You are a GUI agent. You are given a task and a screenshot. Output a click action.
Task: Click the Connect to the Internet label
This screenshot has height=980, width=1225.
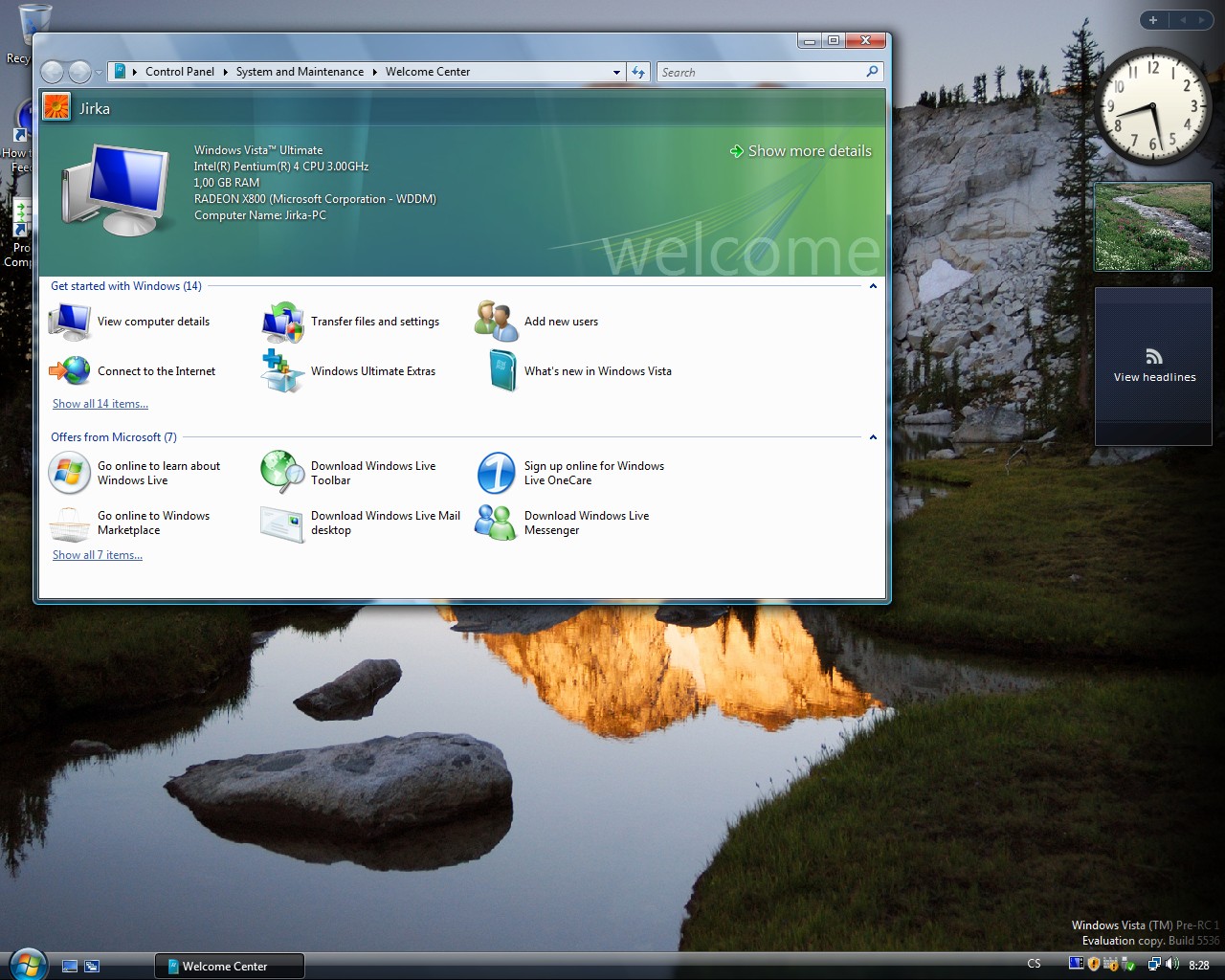(x=156, y=371)
